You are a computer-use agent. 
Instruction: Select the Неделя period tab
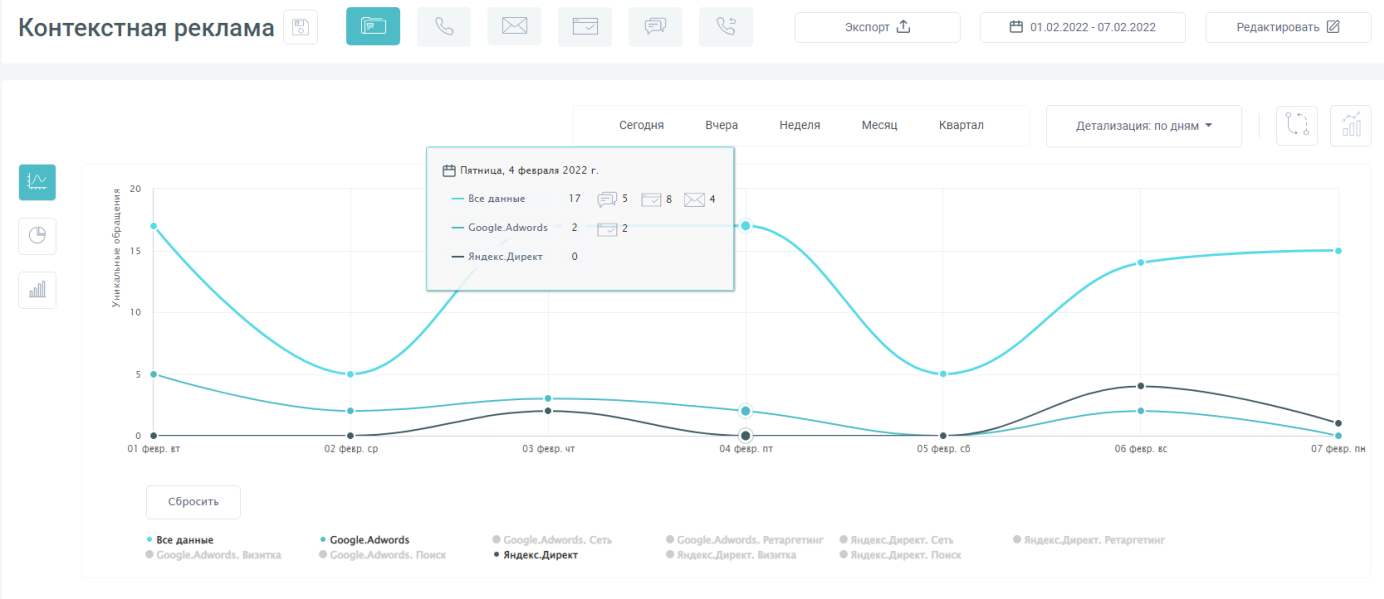click(x=800, y=125)
